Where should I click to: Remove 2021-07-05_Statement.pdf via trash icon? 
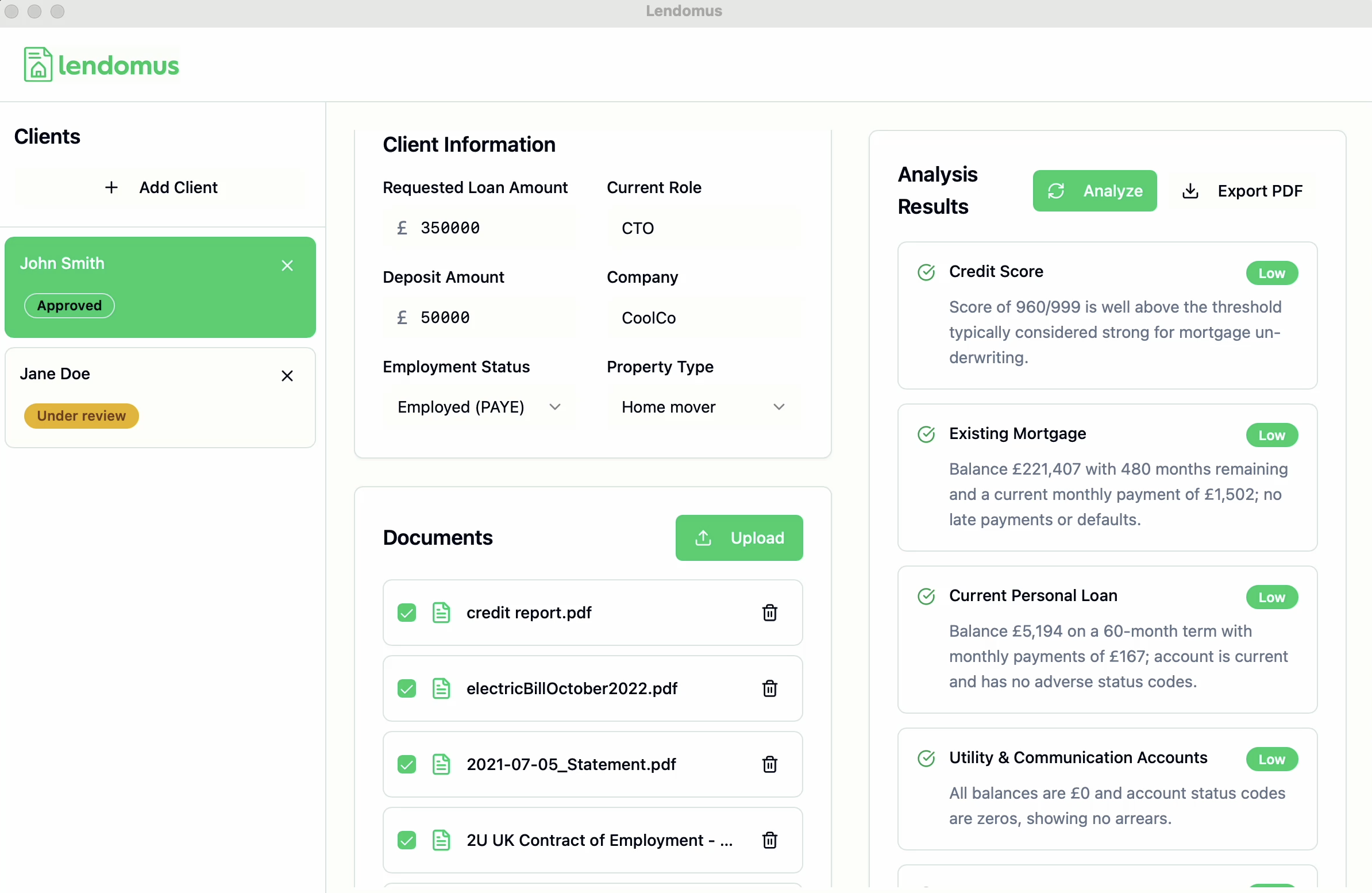[769, 764]
